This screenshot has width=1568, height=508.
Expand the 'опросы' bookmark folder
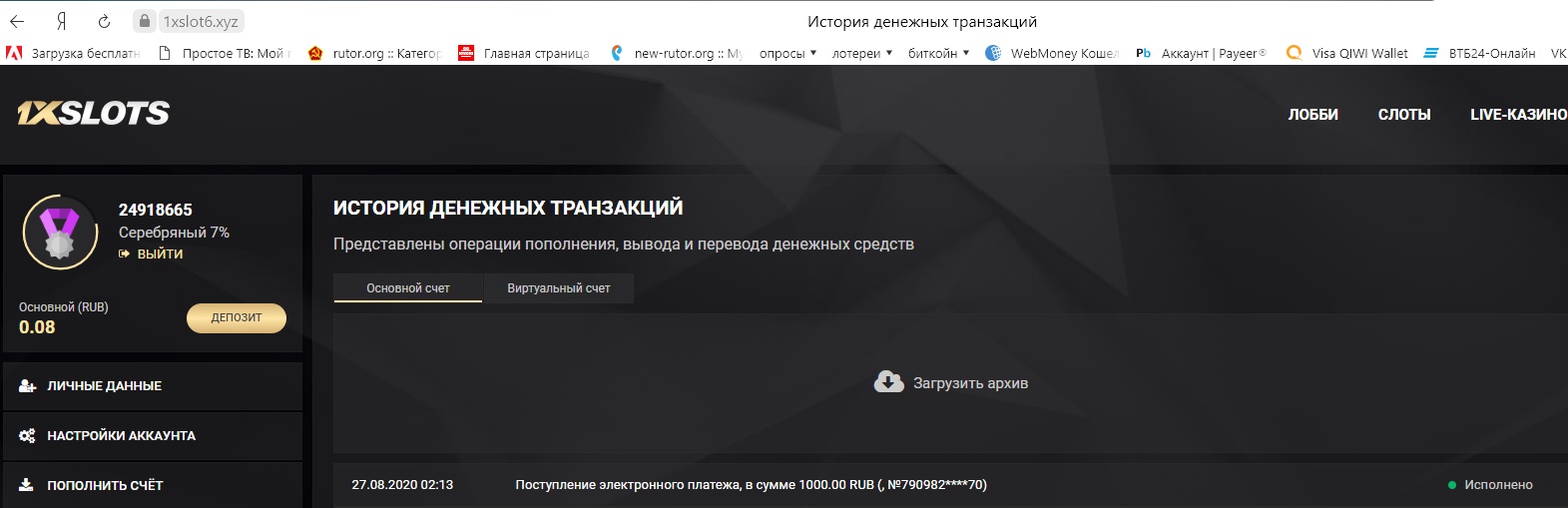tap(787, 53)
